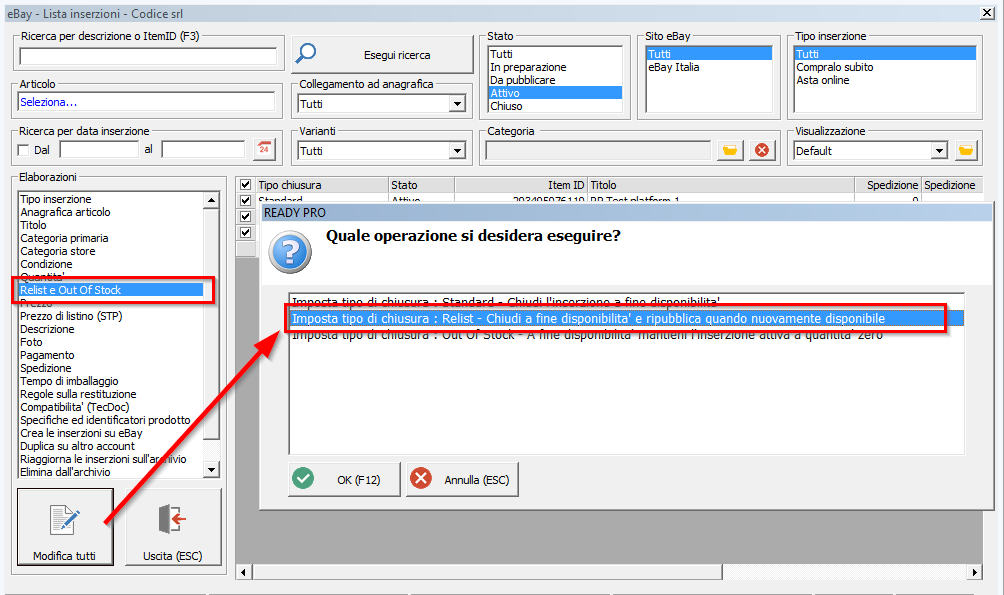
Task: Select Condizione in Elaborazioni list
Action: tap(46, 265)
